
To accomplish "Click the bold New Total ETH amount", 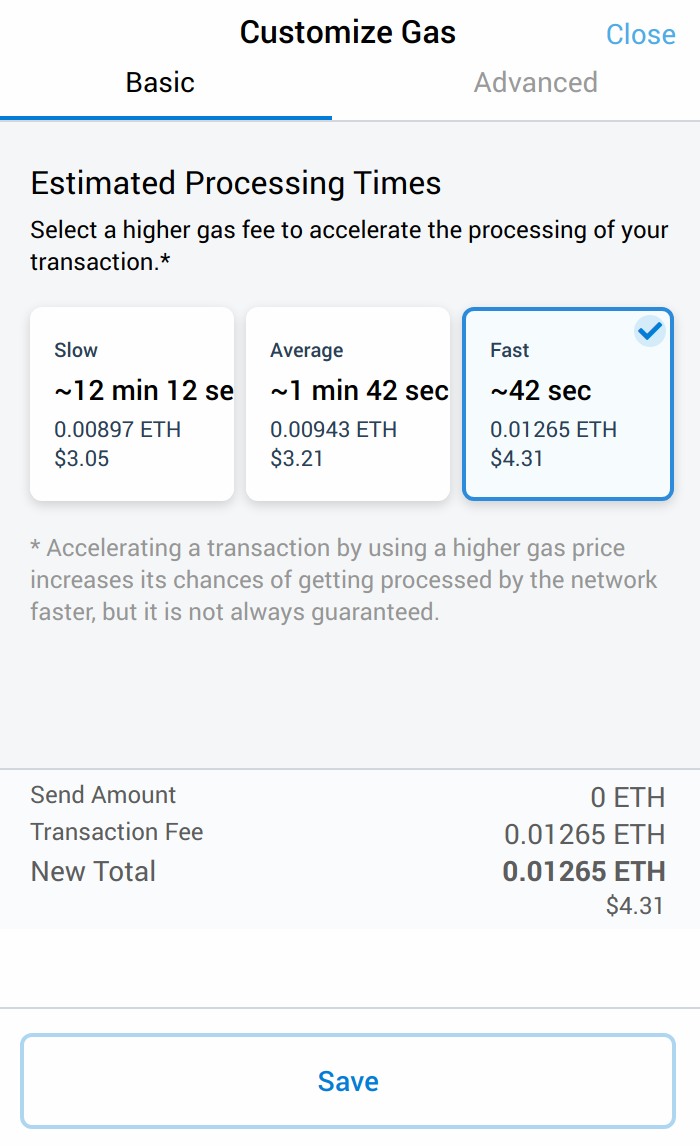I will (x=584, y=871).
